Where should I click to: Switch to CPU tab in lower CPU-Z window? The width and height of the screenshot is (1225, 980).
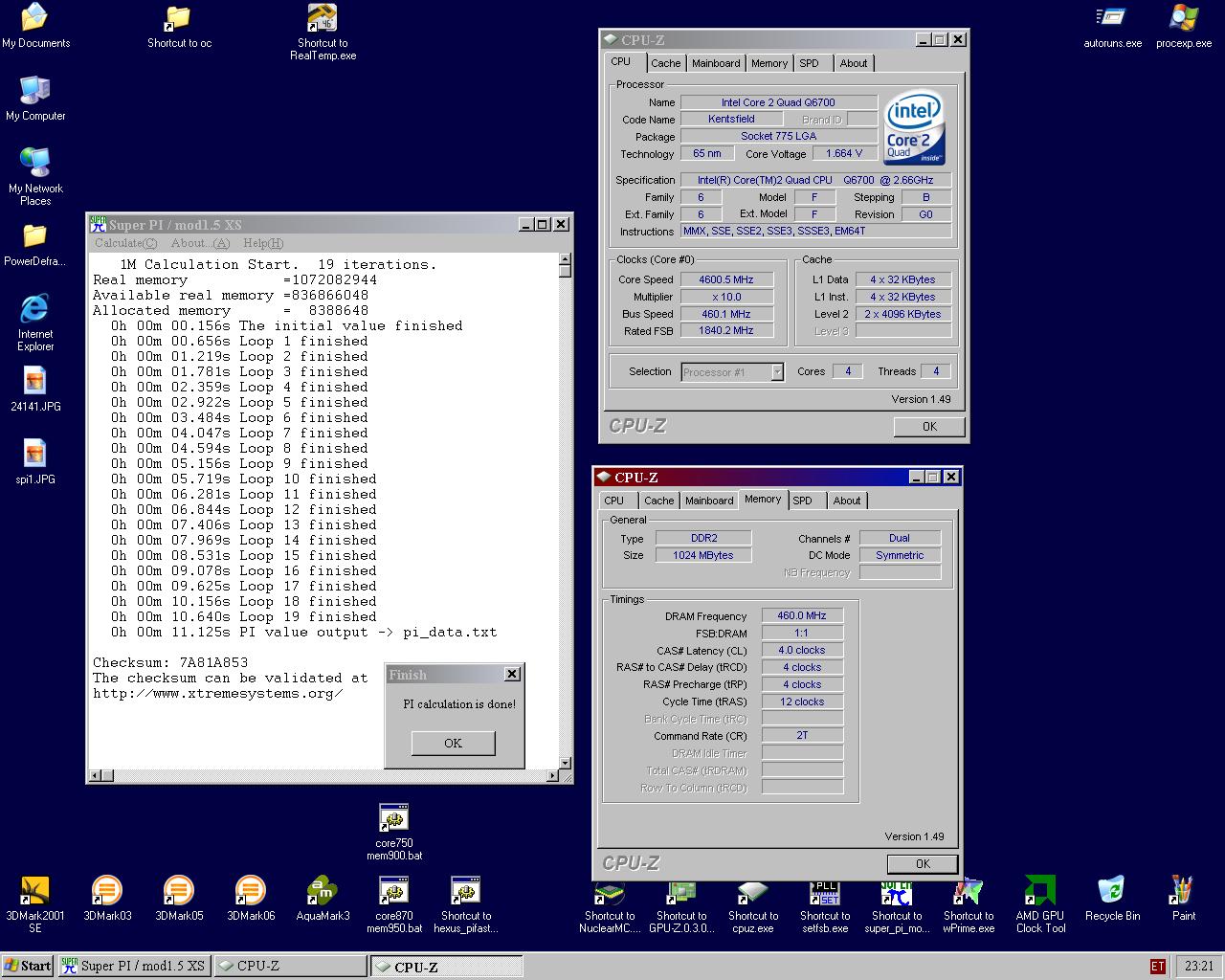(614, 501)
